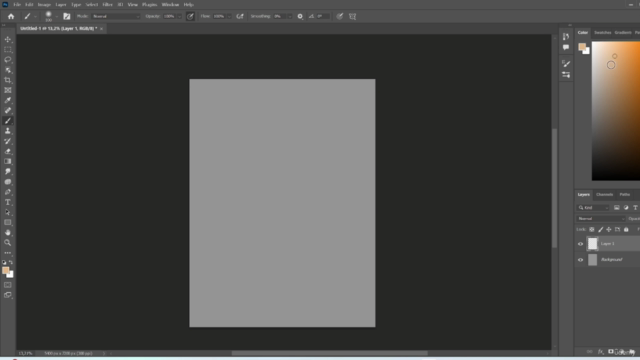
Task: Select the Frame tool
Action: [x=8, y=90]
